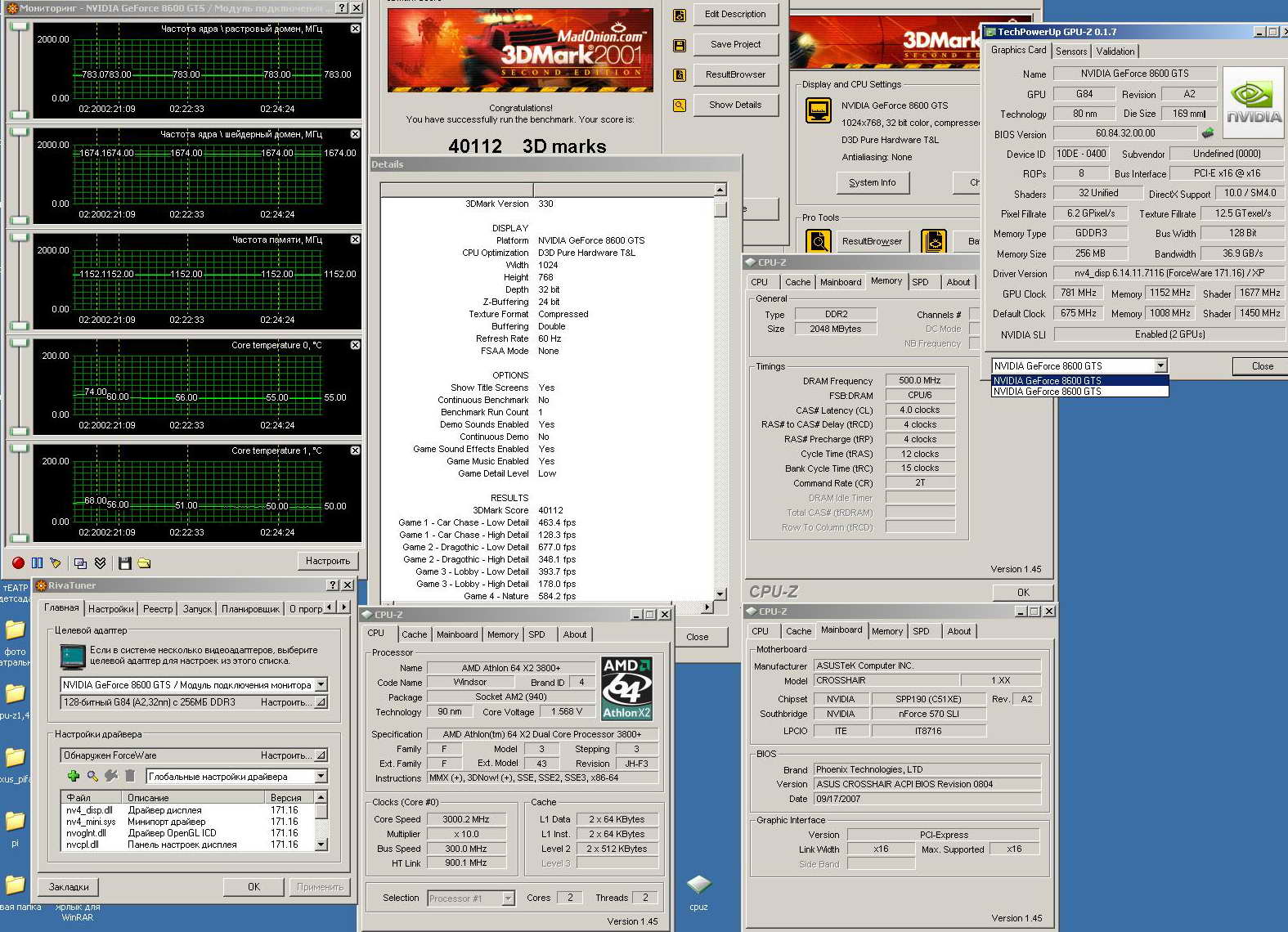This screenshot has height=932, width=1288.
Task: Click the Show Details button
Action: pos(736,105)
